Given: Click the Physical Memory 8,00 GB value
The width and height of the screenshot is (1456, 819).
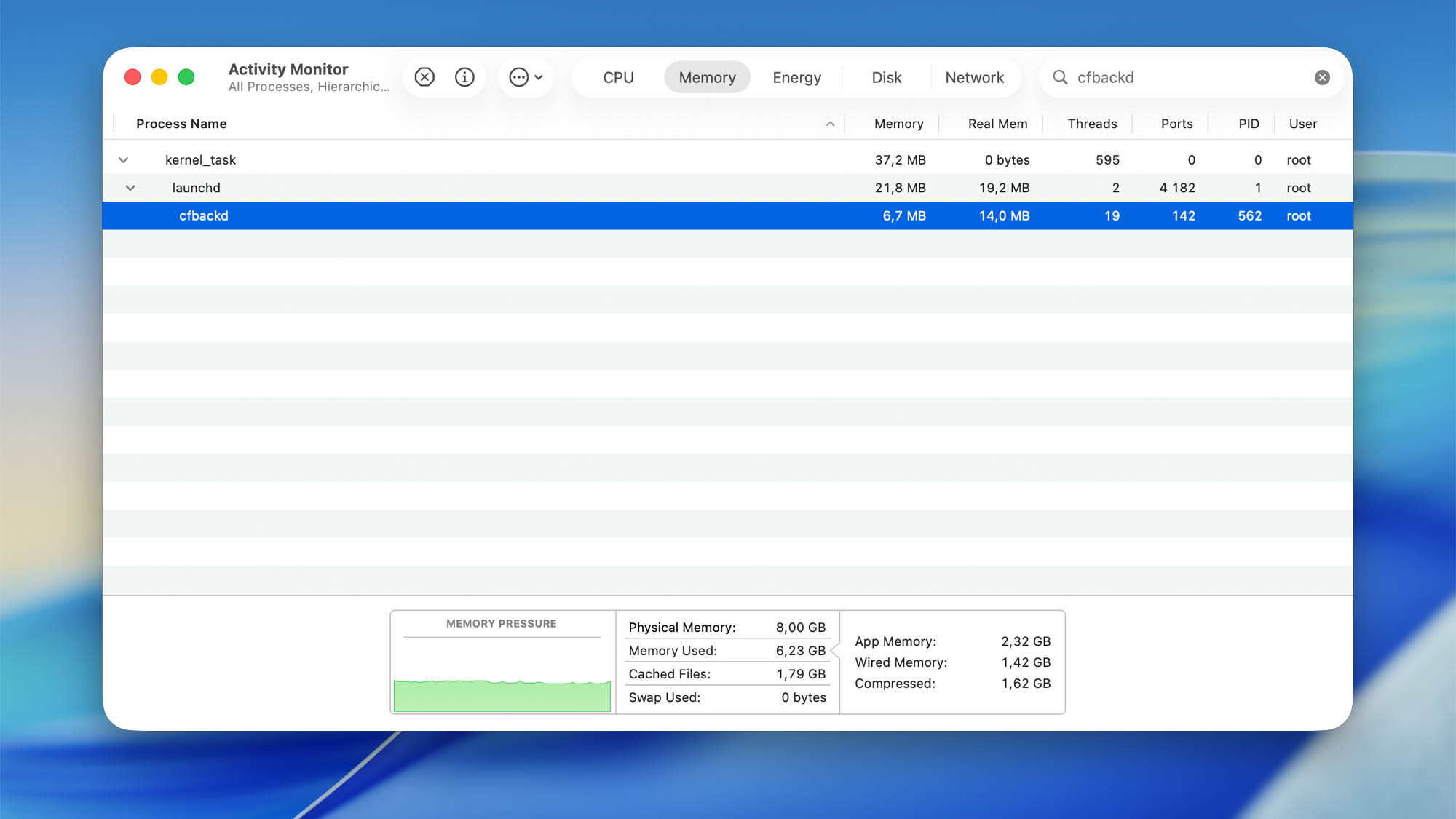Looking at the screenshot, I should [x=800, y=628].
